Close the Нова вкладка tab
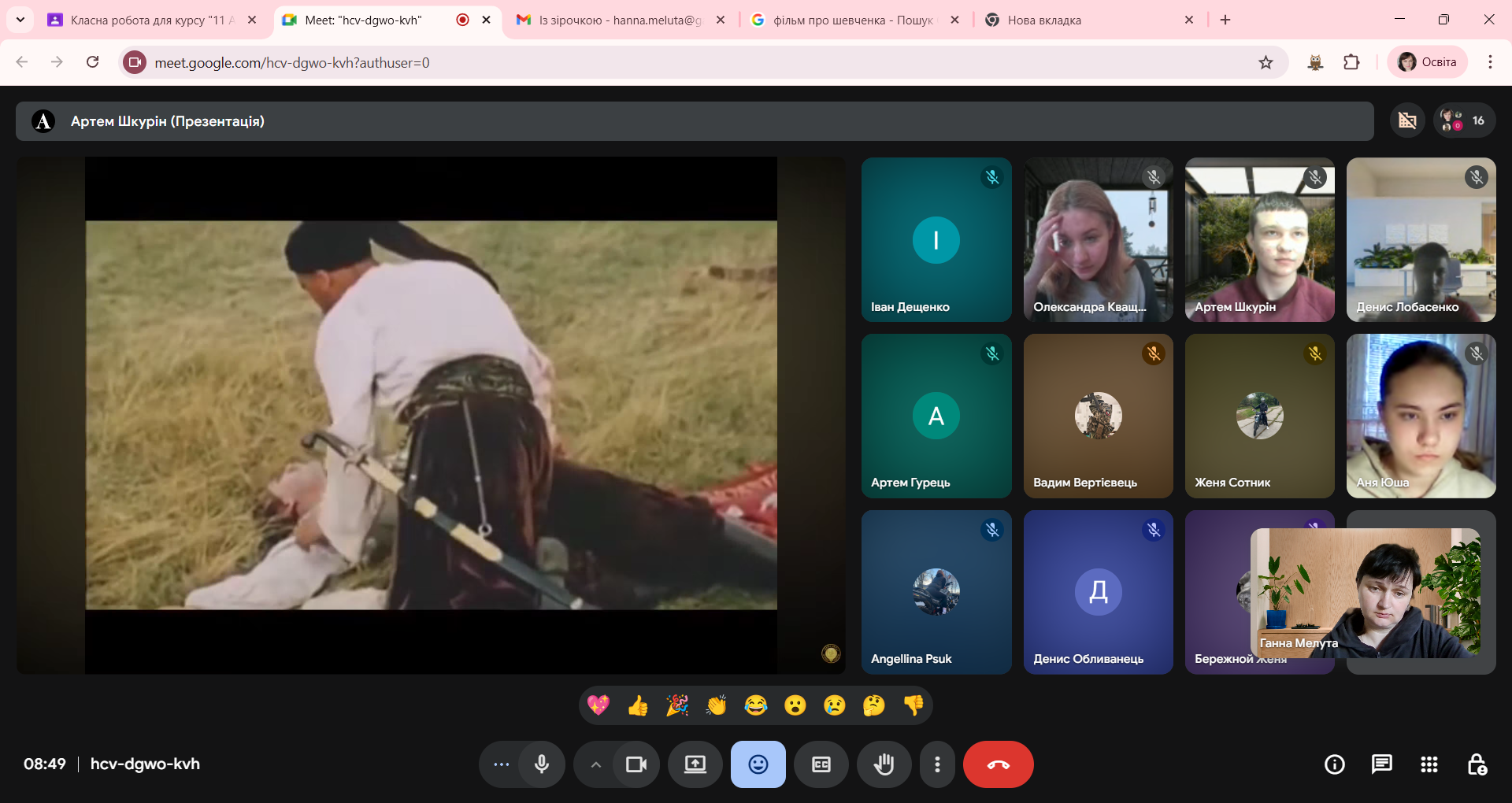Image resolution: width=1512 pixels, height=803 pixels. 1189,20
